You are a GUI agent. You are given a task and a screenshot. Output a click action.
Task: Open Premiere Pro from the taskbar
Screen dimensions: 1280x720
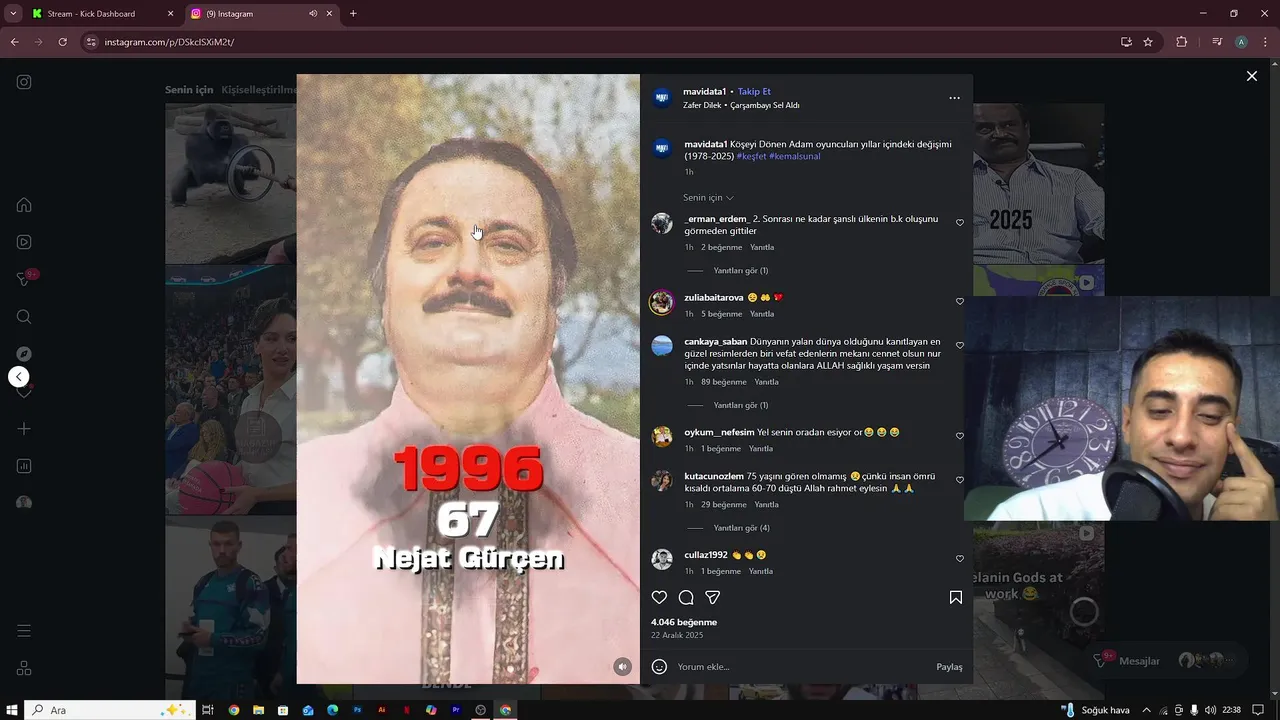coord(456,710)
